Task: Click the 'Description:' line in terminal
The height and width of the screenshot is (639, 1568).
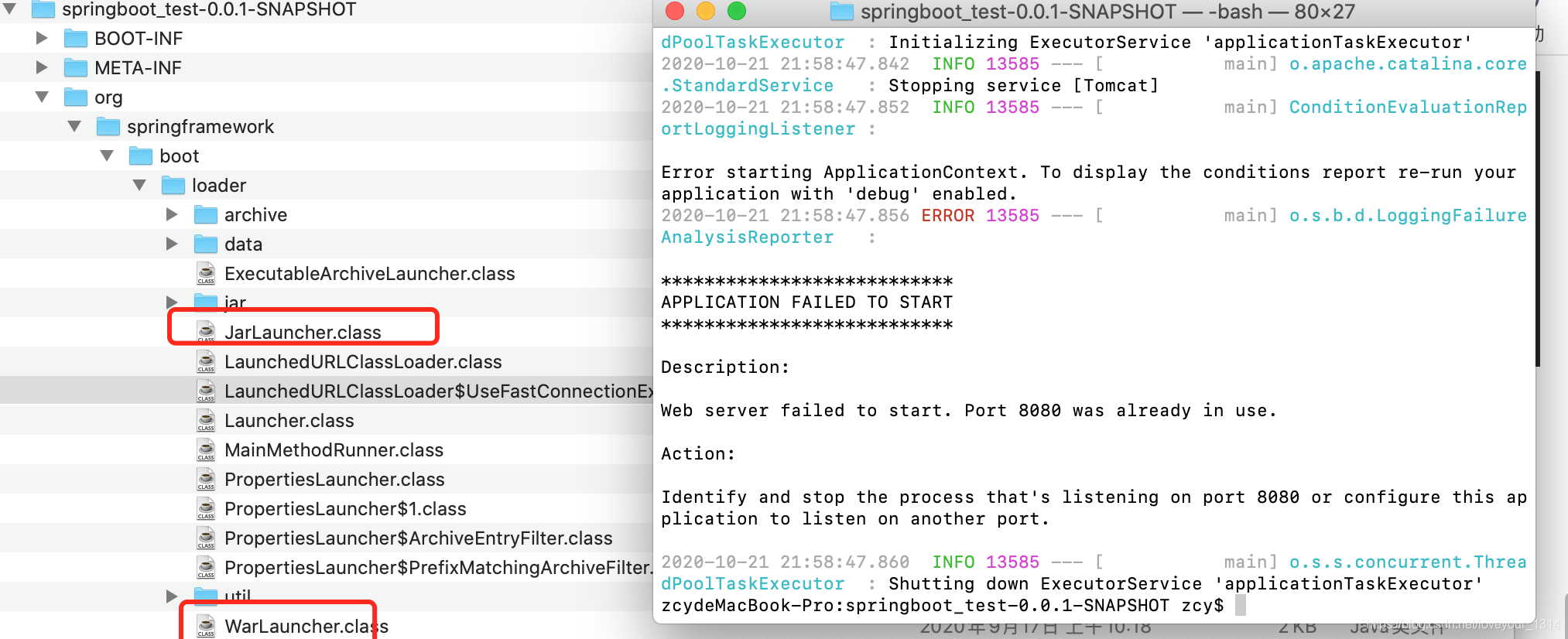Action: pos(724,367)
